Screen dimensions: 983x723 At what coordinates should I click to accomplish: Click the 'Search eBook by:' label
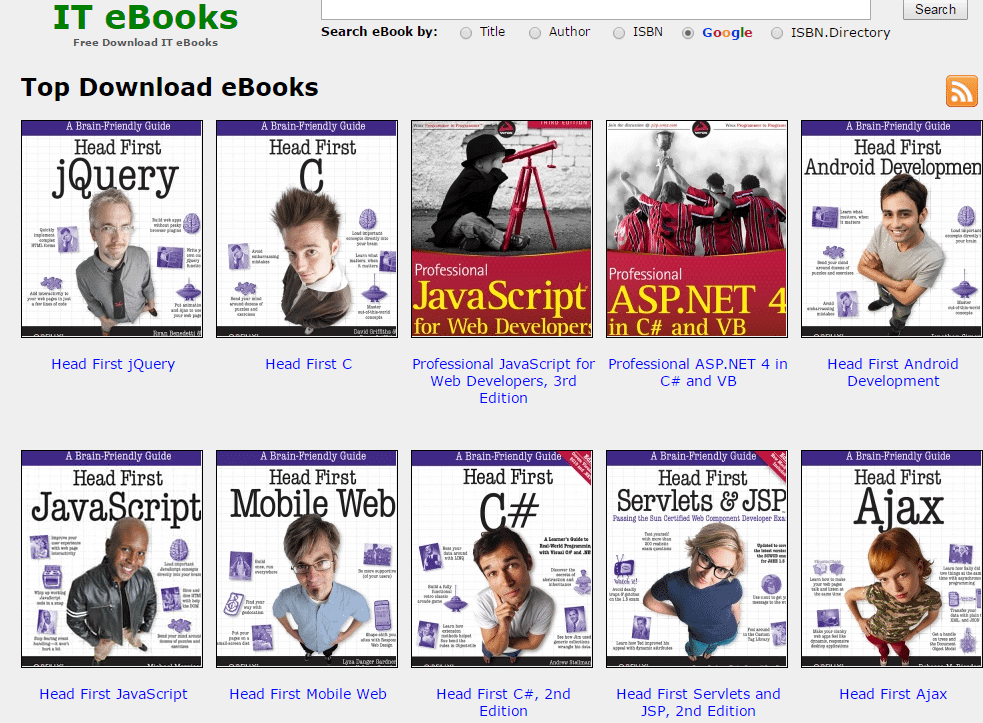[379, 32]
